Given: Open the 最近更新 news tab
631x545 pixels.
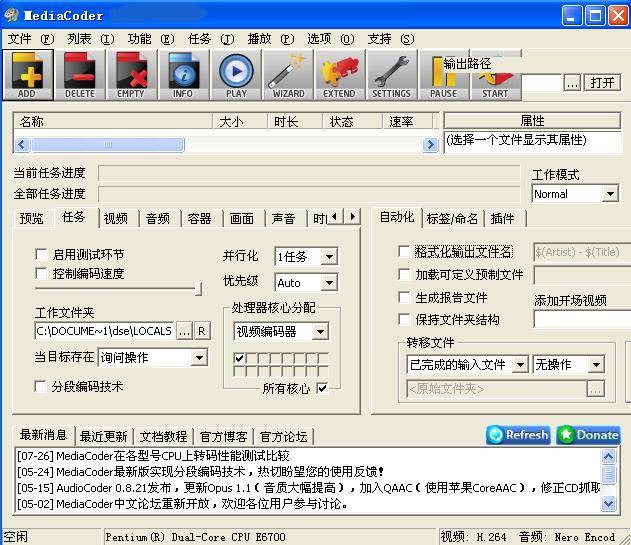Looking at the screenshot, I should (x=103, y=437).
